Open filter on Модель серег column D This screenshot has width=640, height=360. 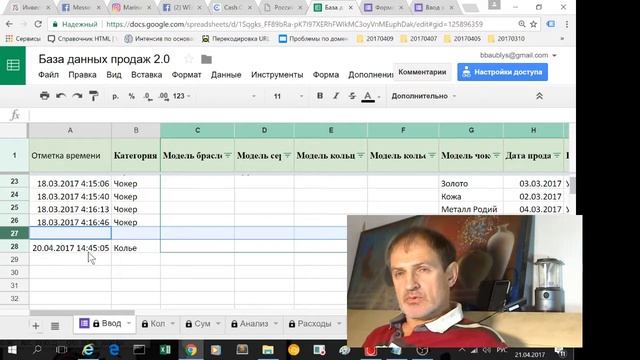pos(287,156)
